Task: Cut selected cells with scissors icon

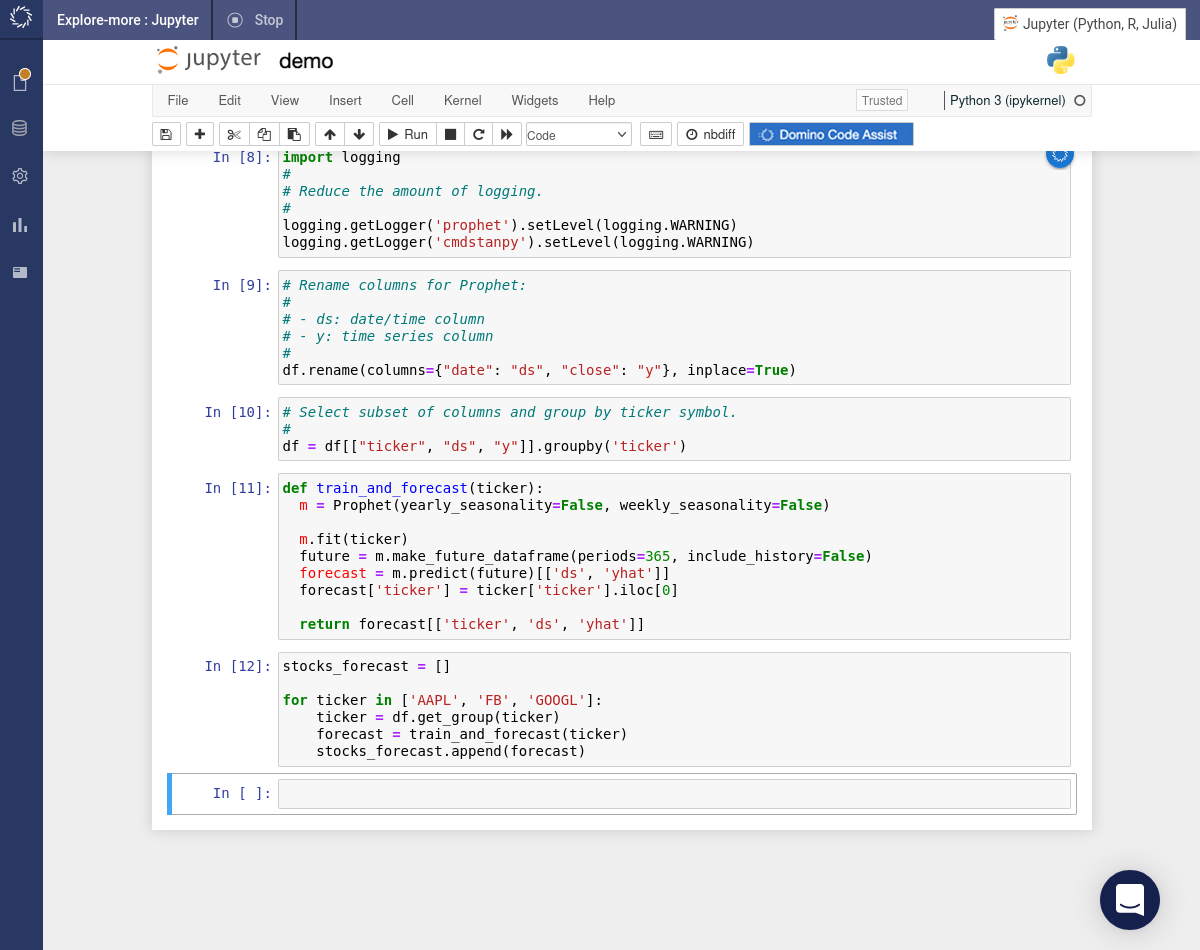Action: [x=234, y=134]
